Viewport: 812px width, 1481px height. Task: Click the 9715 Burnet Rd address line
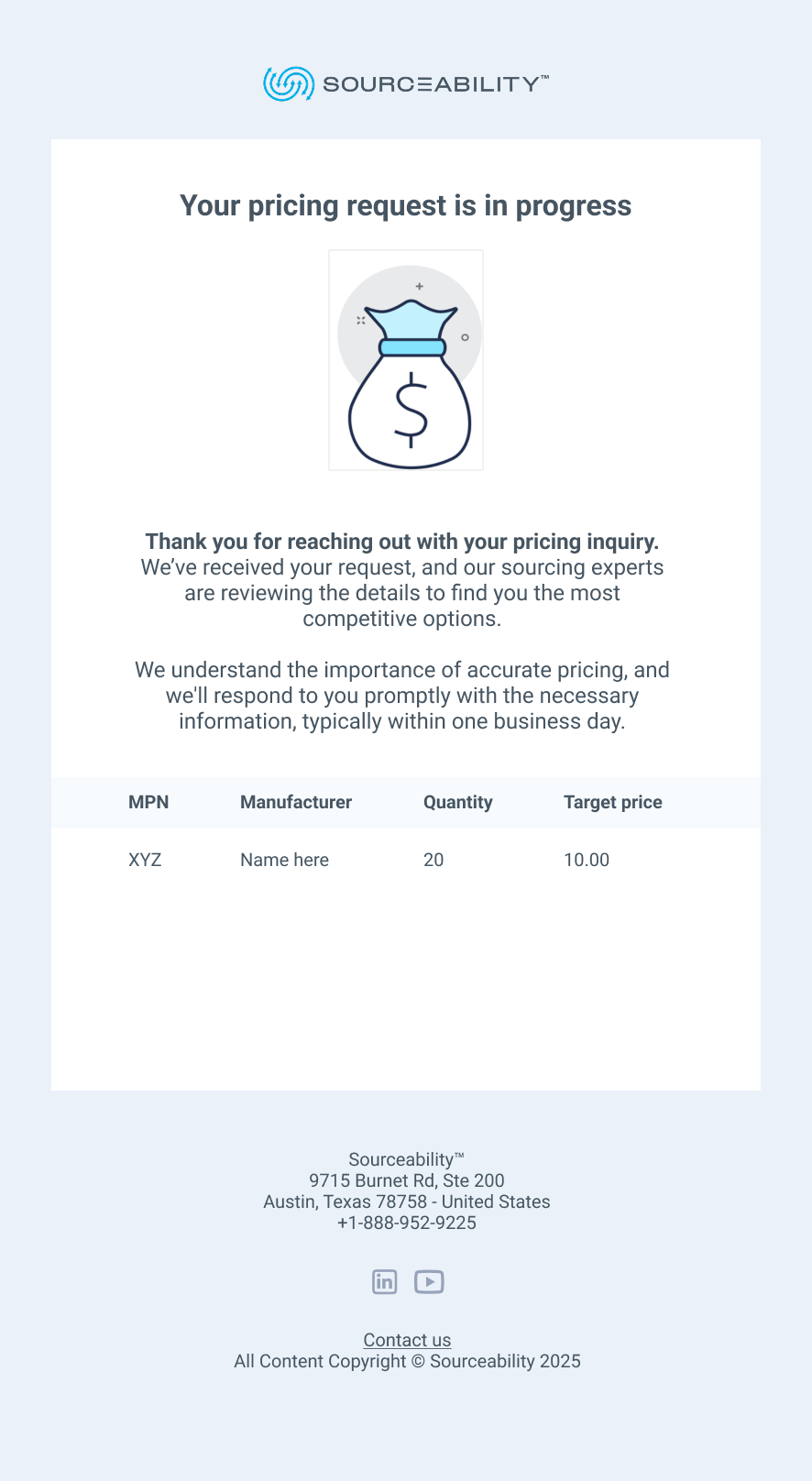[407, 1180]
